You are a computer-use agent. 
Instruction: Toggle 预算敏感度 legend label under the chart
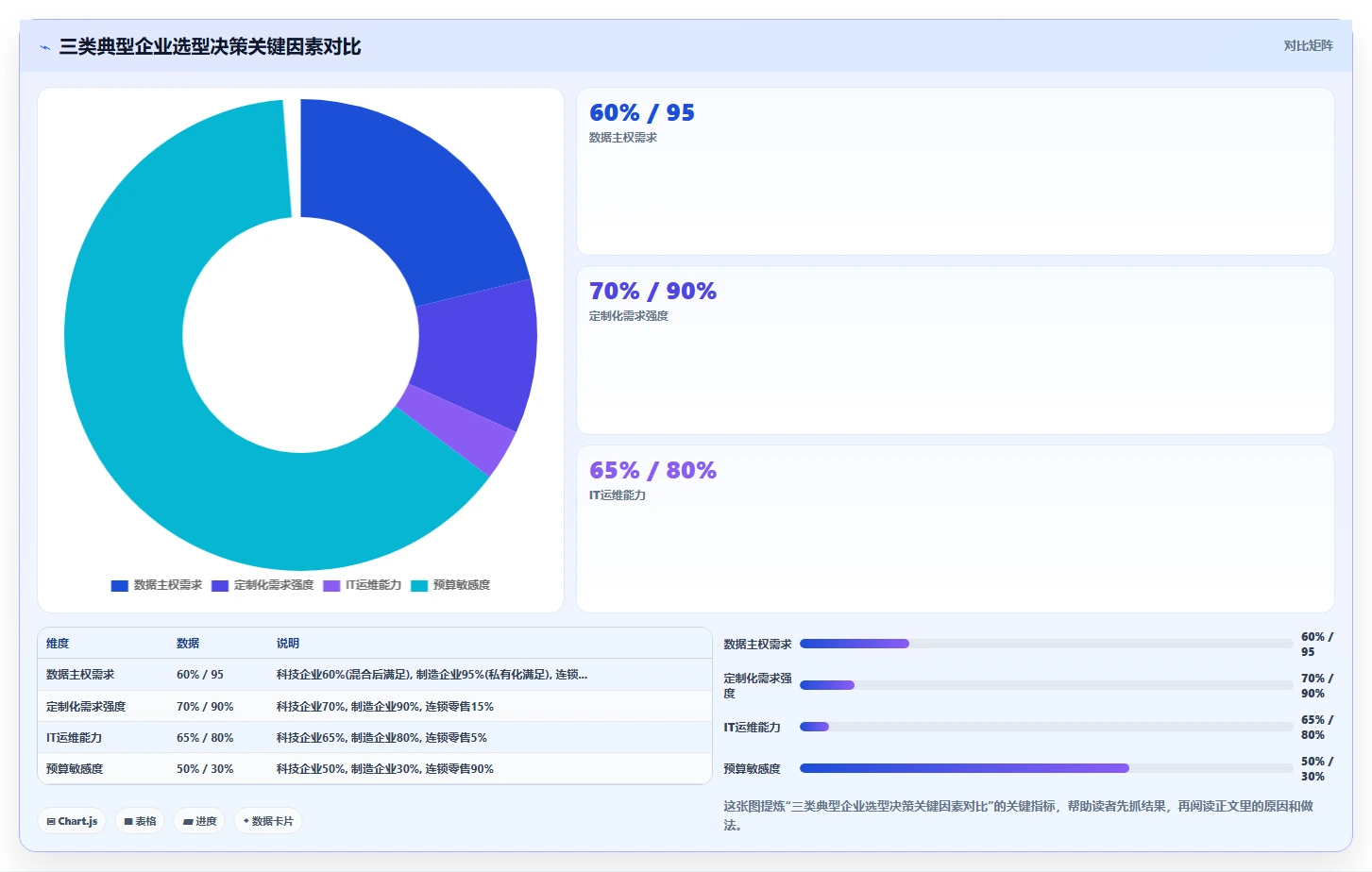coord(462,585)
